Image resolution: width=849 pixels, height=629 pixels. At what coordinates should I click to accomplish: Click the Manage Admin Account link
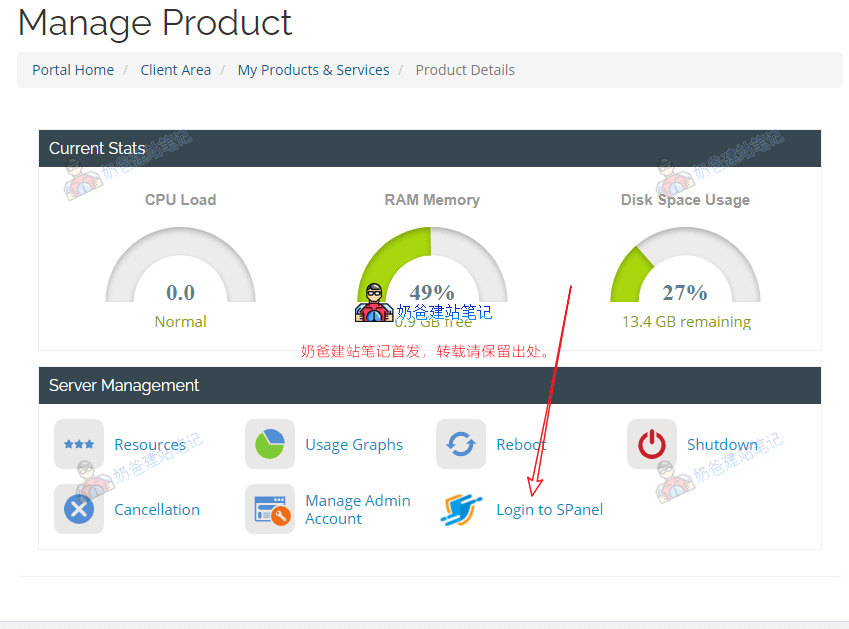coord(358,510)
